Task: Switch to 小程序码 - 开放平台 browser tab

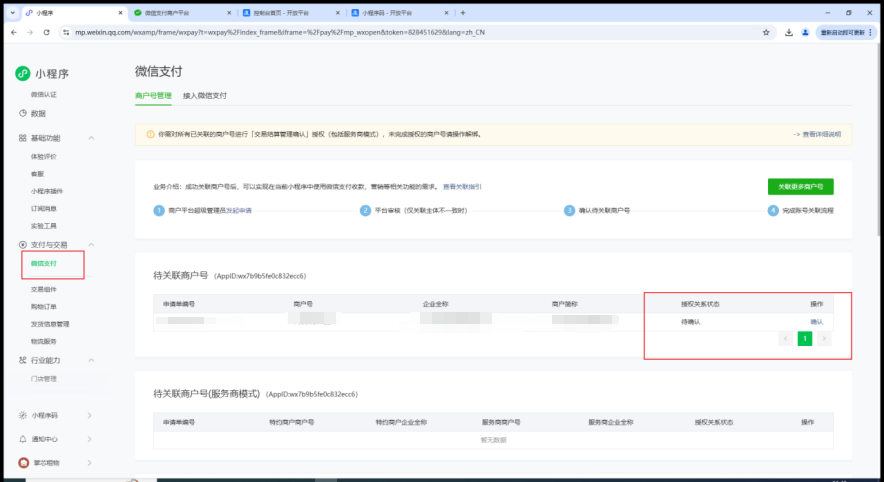Action: [x=400, y=12]
